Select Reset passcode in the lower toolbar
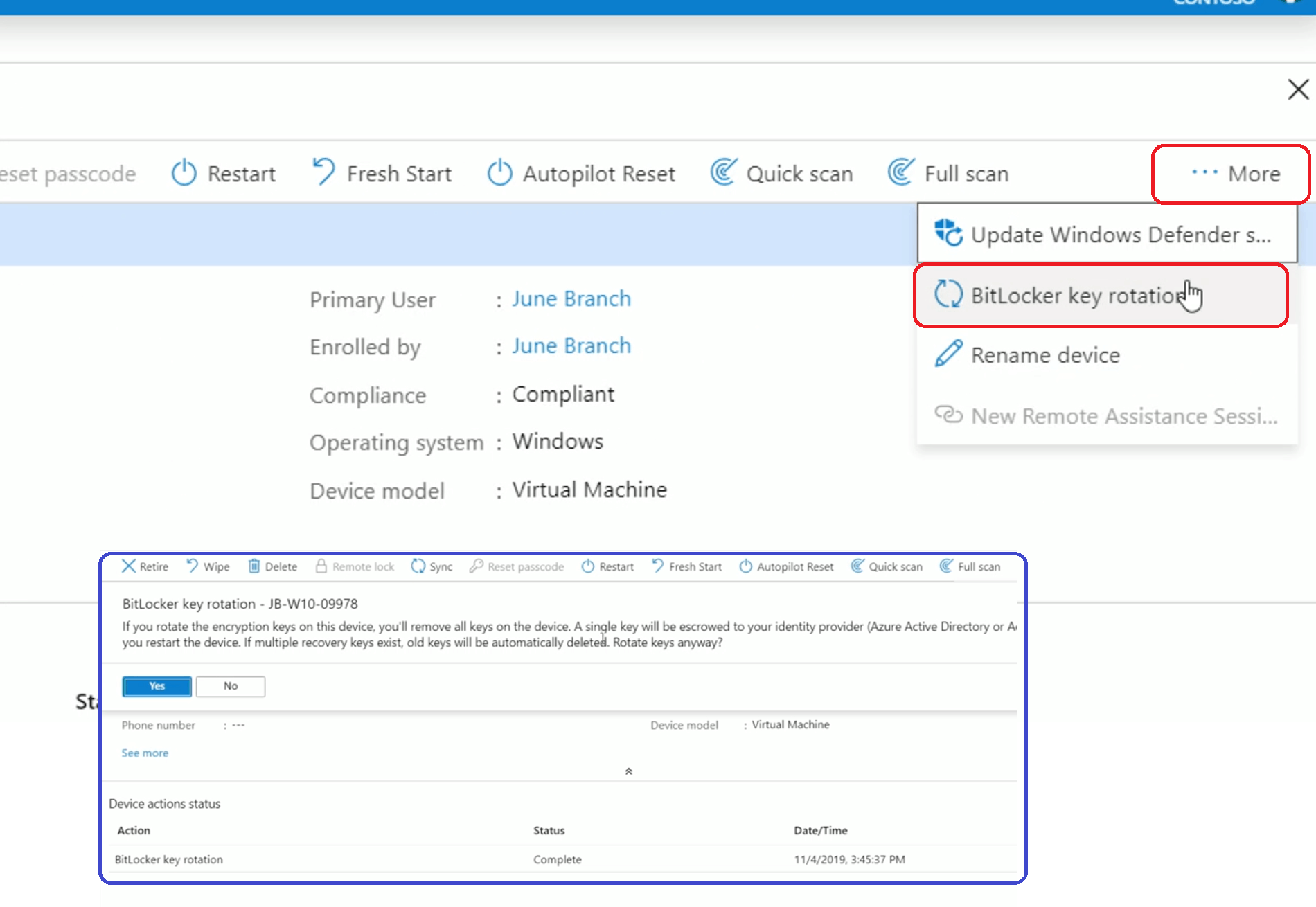Image resolution: width=1316 pixels, height=907 pixels. (516, 566)
